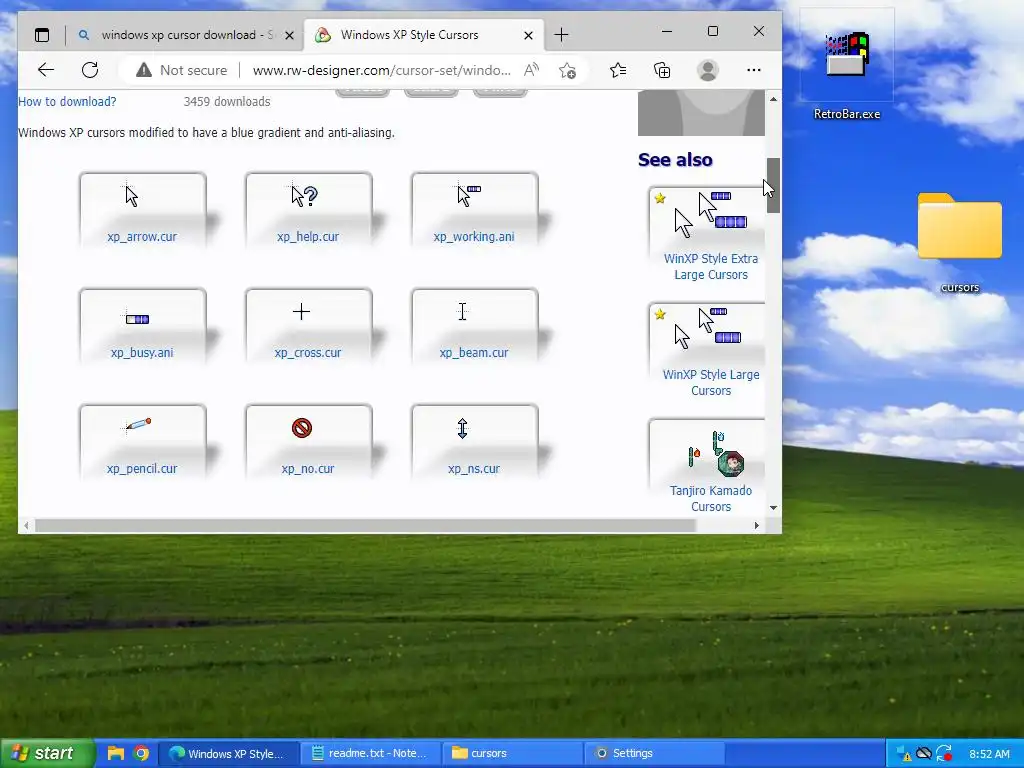Open Tanjiro Kamado Cursors link

click(x=711, y=498)
